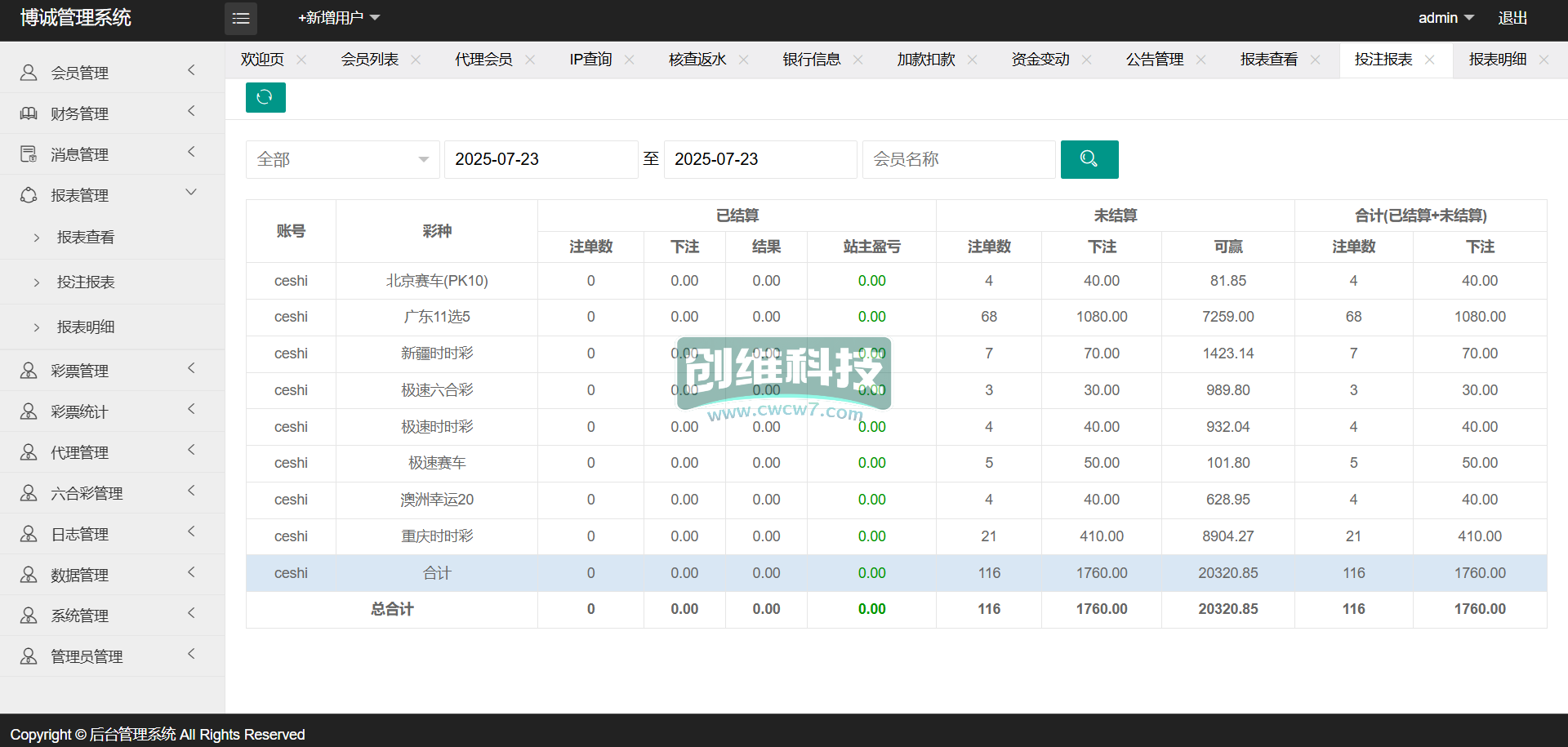This screenshot has width=1568, height=747.
Task: Close the 银行信息 tab
Action: click(x=857, y=60)
